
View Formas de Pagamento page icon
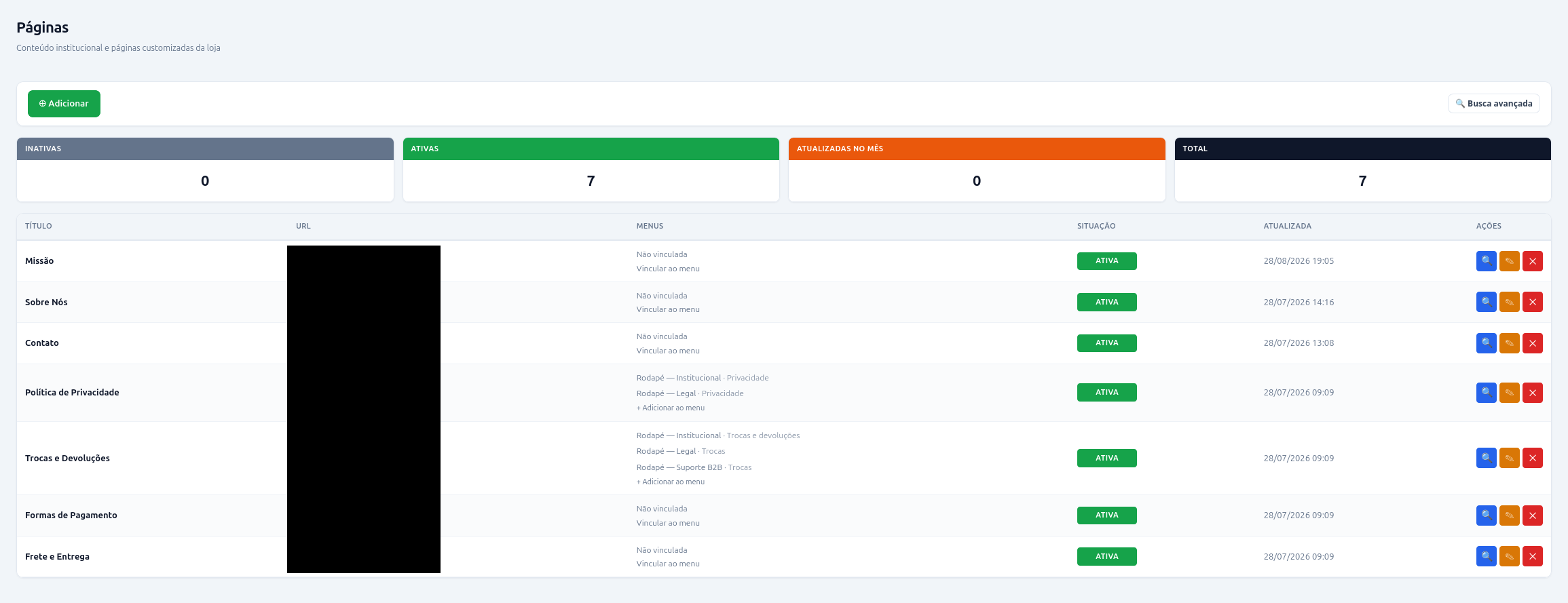pos(1486,516)
